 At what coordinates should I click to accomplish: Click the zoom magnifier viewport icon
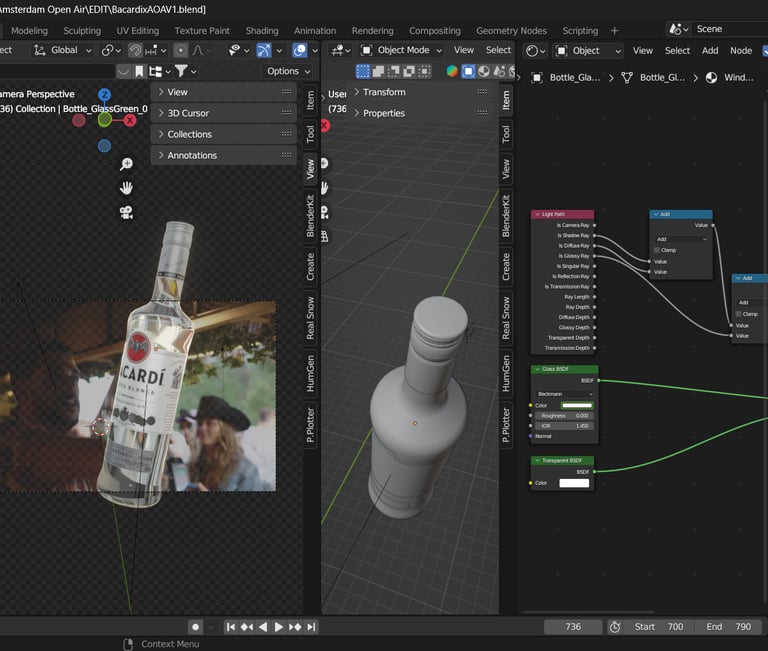click(x=126, y=164)
